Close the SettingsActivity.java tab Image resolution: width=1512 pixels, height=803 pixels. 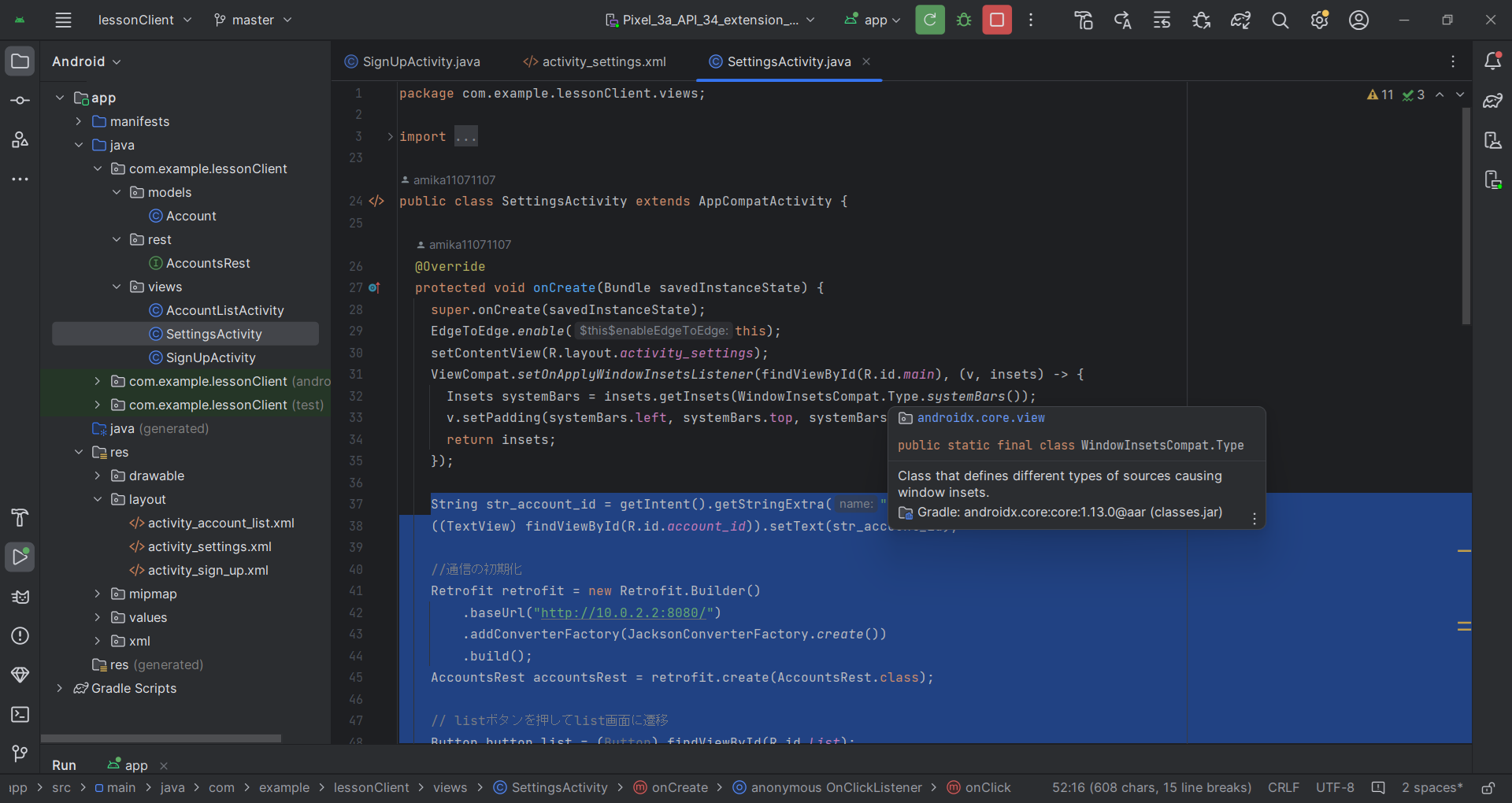tap(866, 61)
